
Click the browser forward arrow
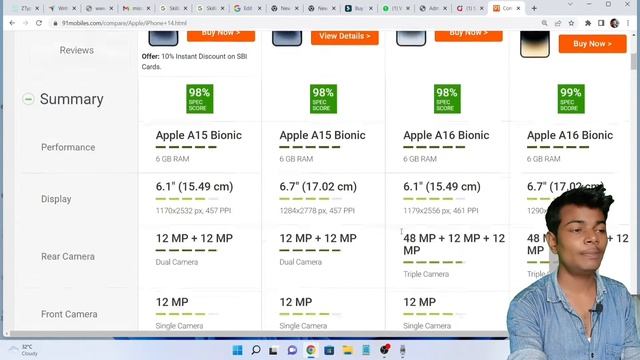(x=25, y=23)
